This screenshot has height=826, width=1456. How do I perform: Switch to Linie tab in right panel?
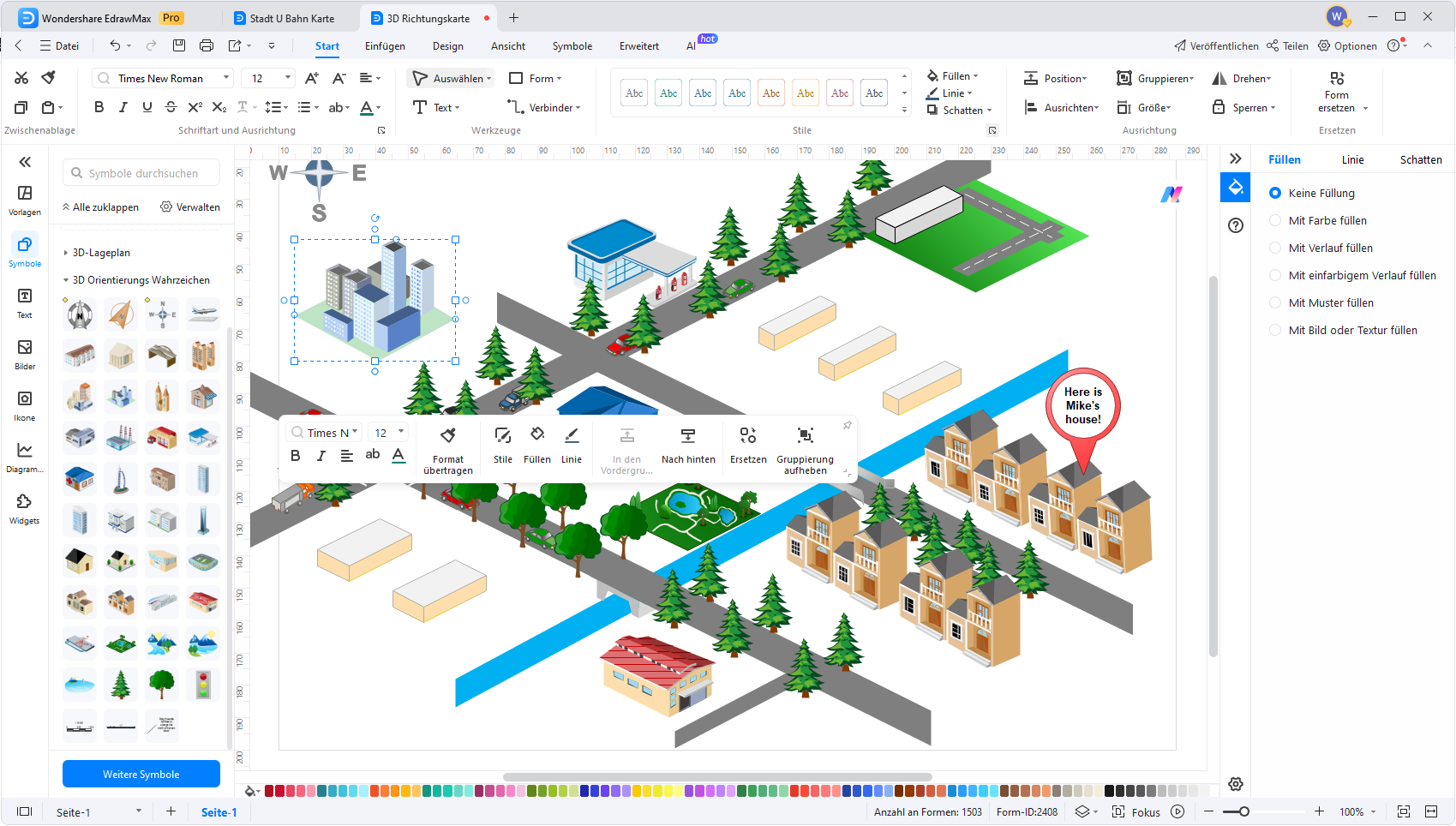[x=1352, y=159]
